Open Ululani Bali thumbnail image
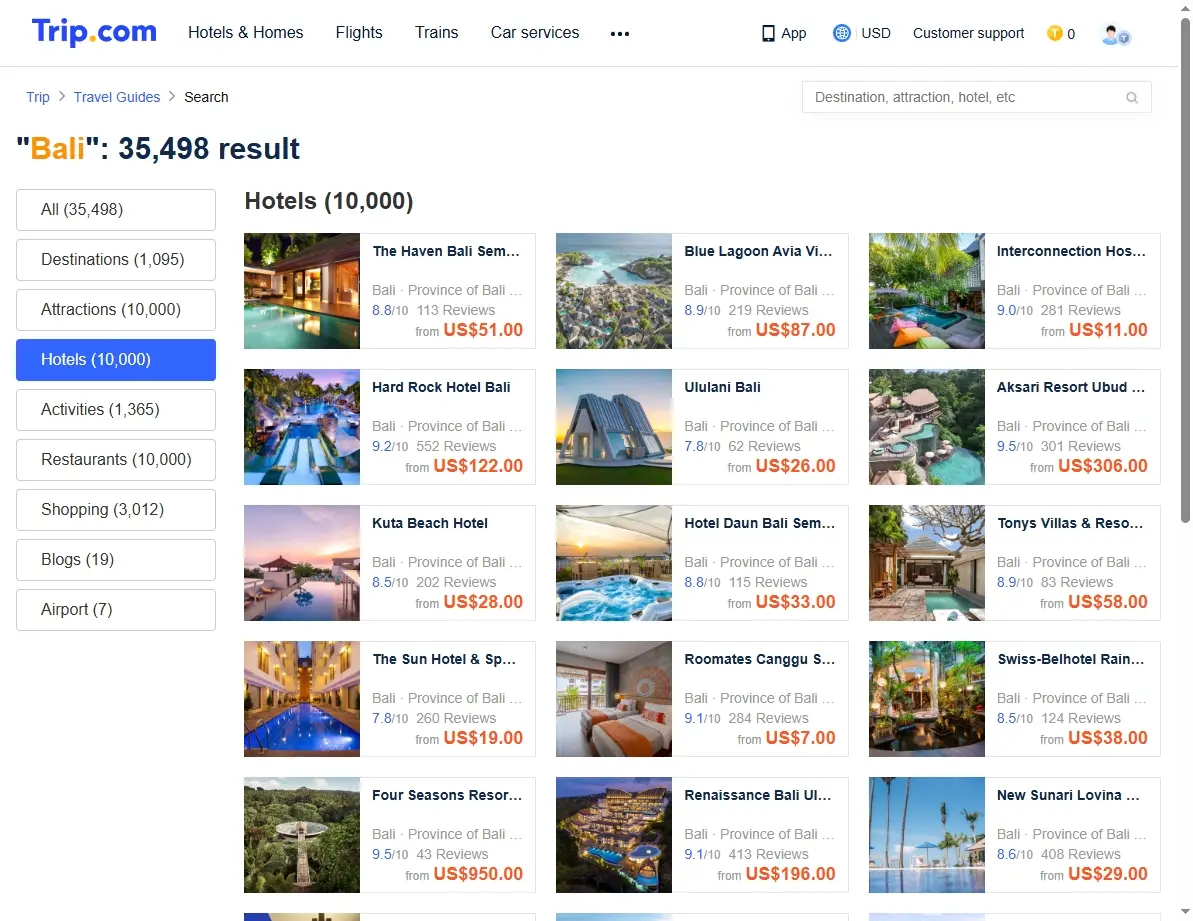 click(x=614, y=427)
